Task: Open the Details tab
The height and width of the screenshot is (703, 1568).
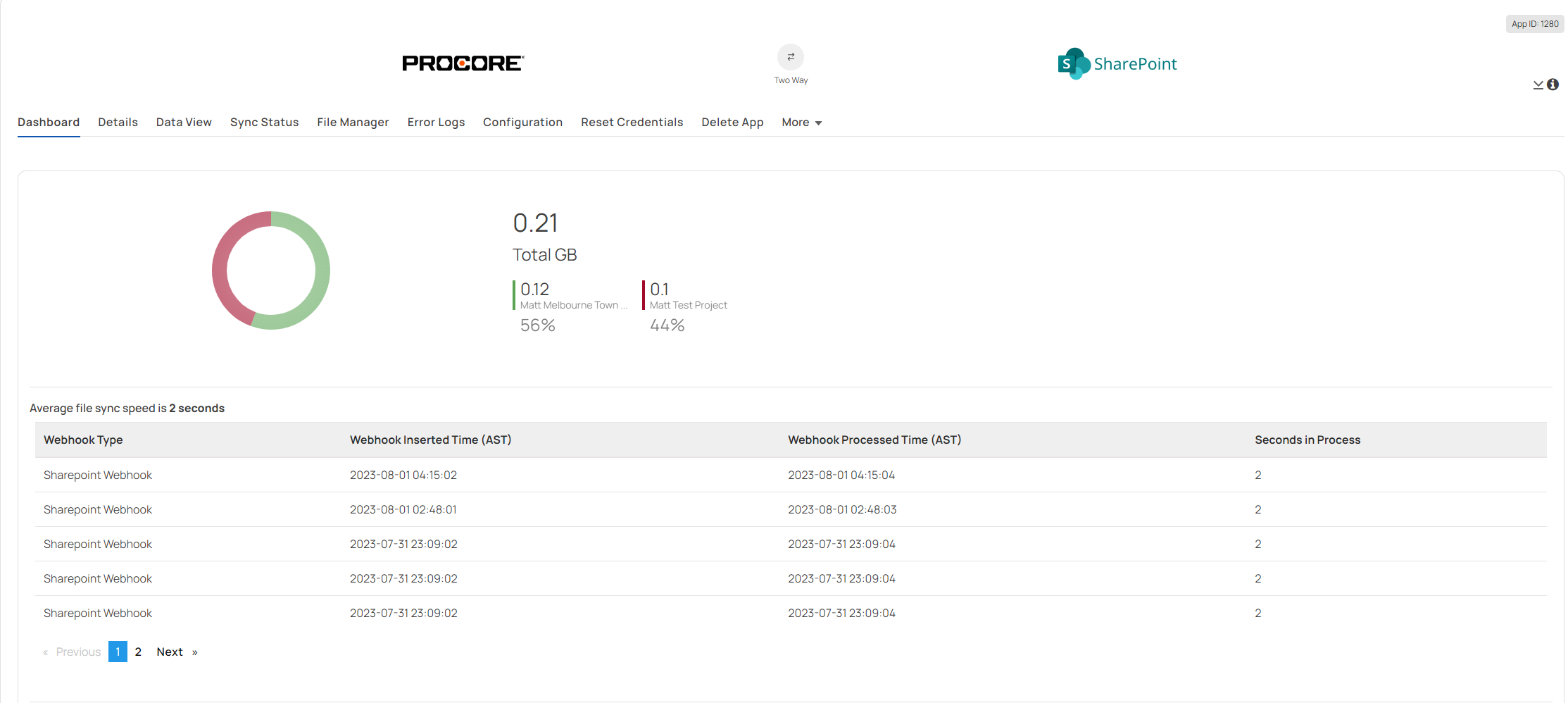Action: [x=118, y=123]
